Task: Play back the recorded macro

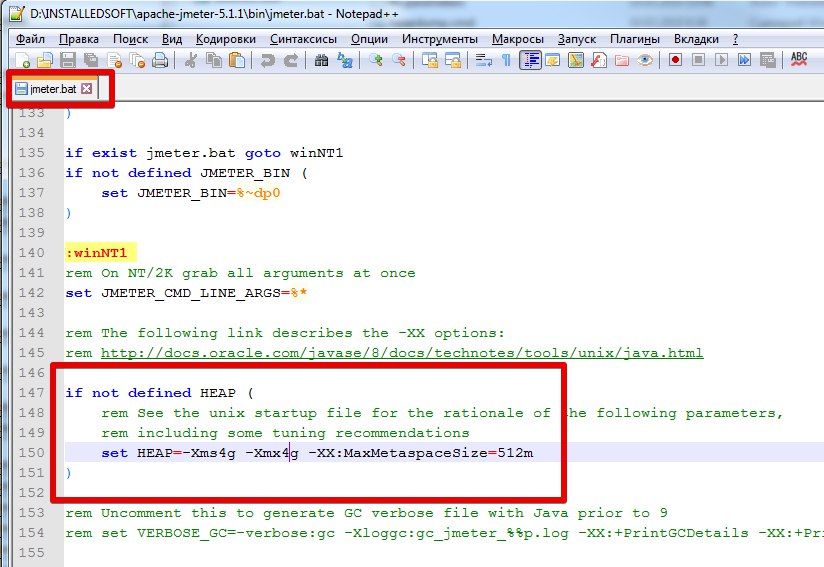Action: coord(722,60)
